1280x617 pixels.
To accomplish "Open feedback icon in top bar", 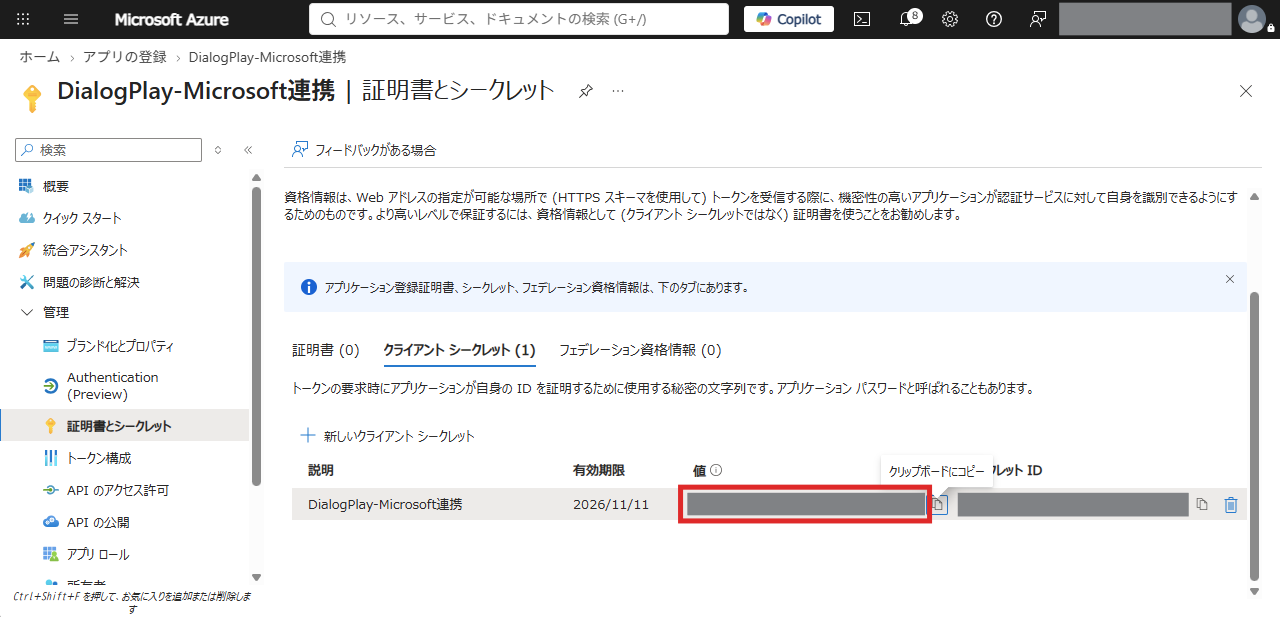I will pyautogui.click(x=1037, y=19).
